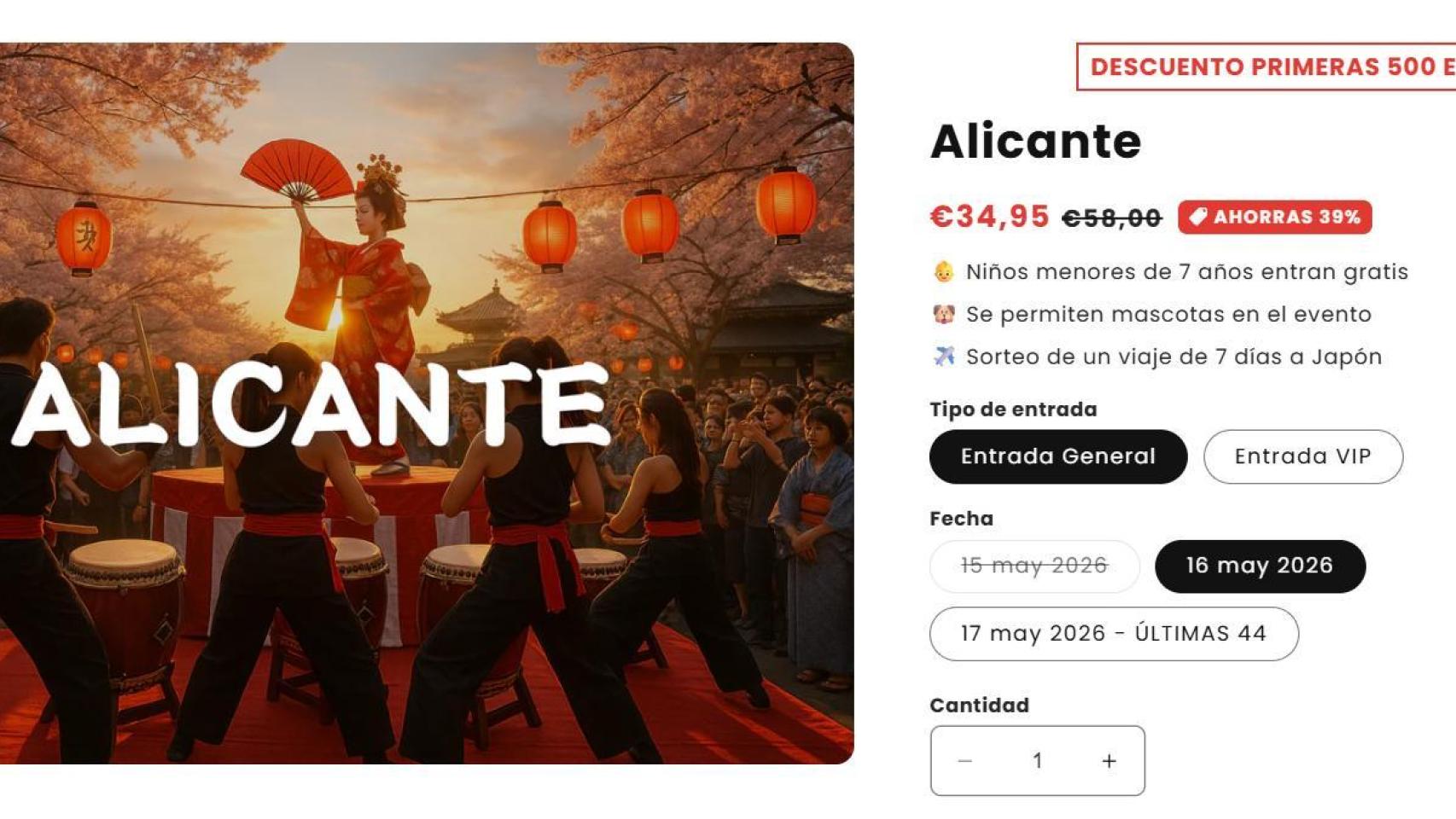1456x819 pixels.
Task: Decrease quantity with the minus icon
Action: (x=965, y=760)
